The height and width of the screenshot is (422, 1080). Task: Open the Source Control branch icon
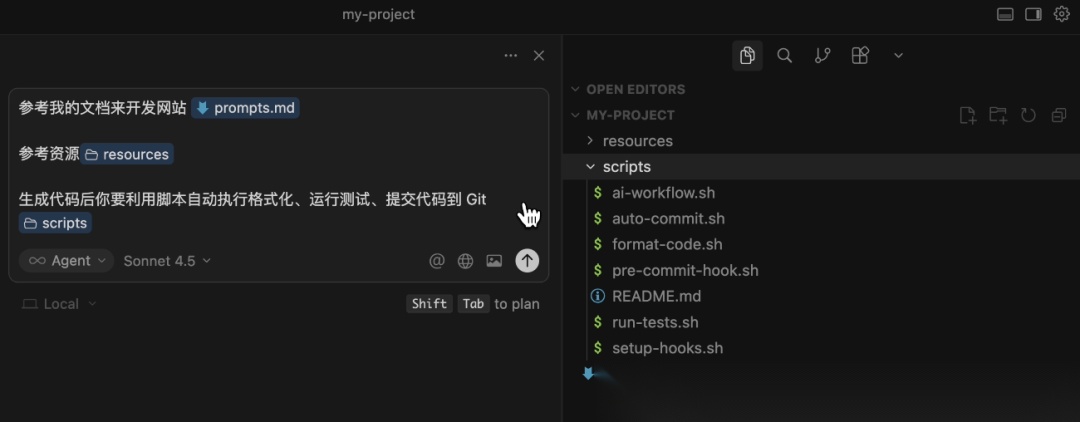[x=822, y=56]
